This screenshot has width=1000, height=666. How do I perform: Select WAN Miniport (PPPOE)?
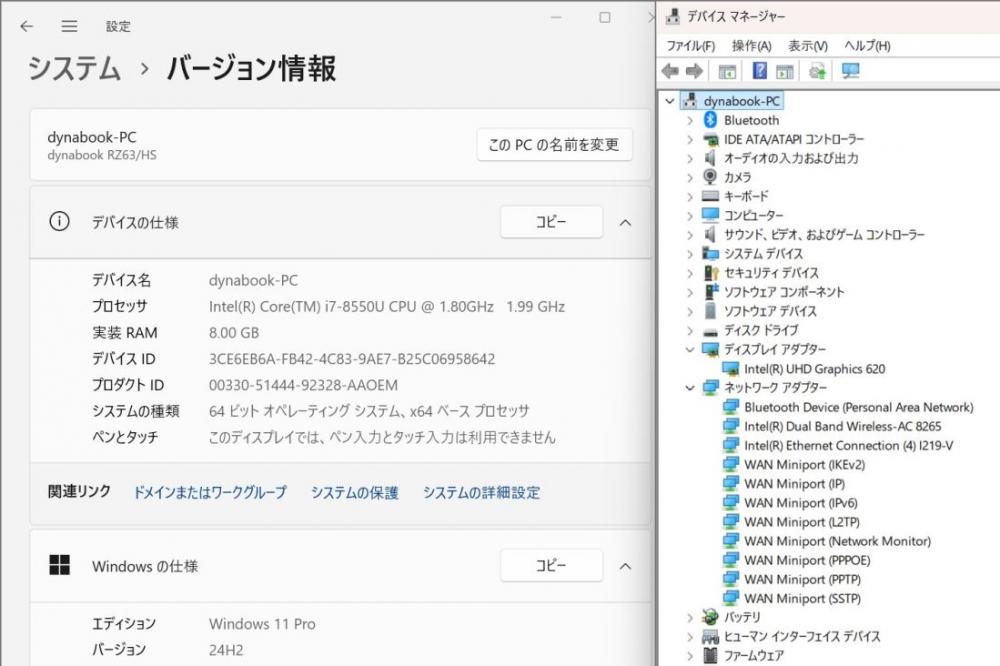807,560
